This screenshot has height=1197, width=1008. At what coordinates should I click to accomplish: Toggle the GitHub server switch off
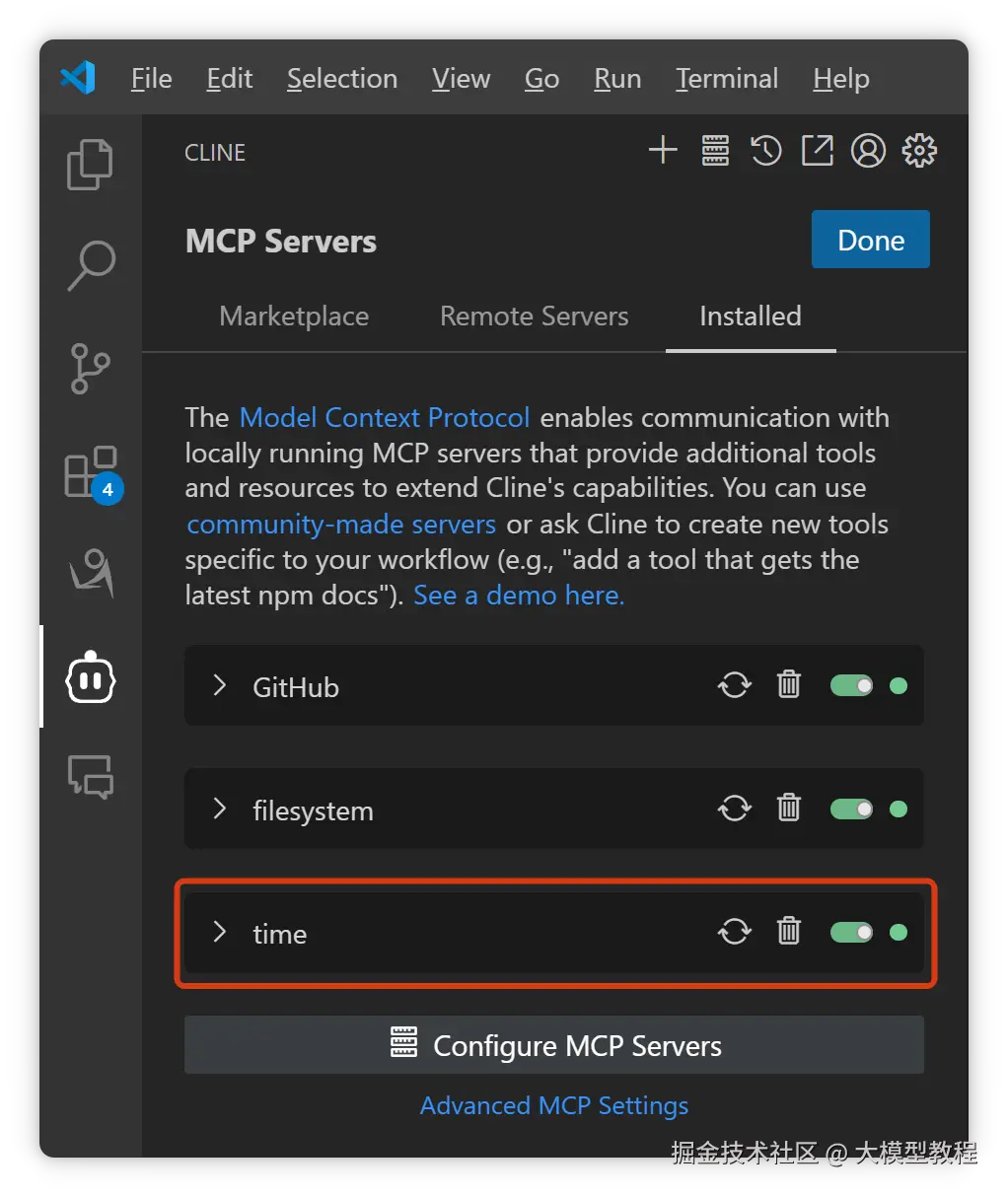point(851,685)
